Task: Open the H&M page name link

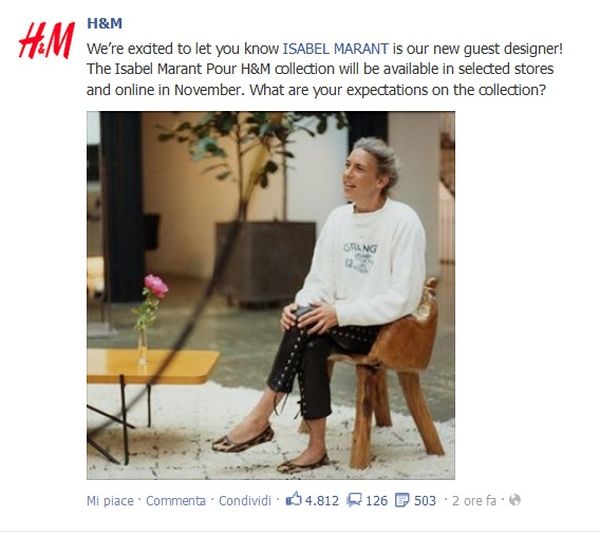Action: pyautogui.click(x=104, y=24)
